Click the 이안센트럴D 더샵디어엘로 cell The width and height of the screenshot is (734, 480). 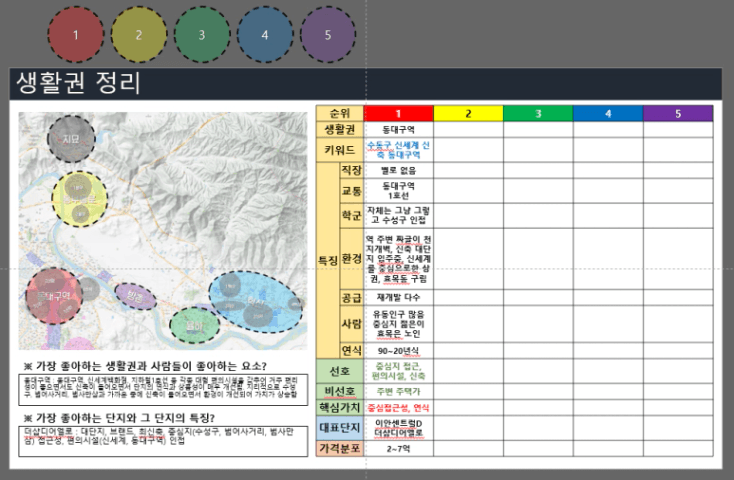pyautogui.click(x=398, y=428)
